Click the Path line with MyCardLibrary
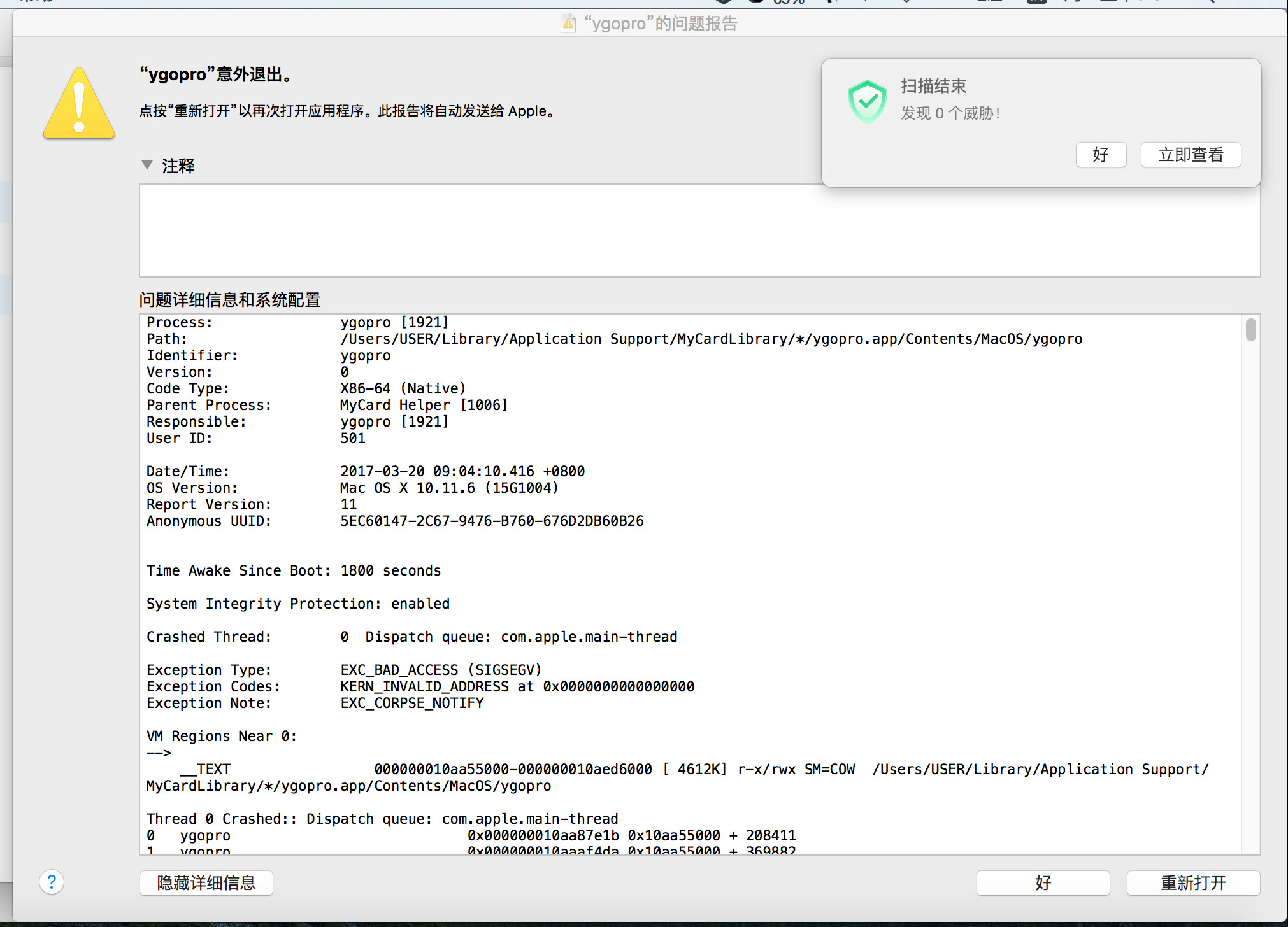 tap(614, 339)
